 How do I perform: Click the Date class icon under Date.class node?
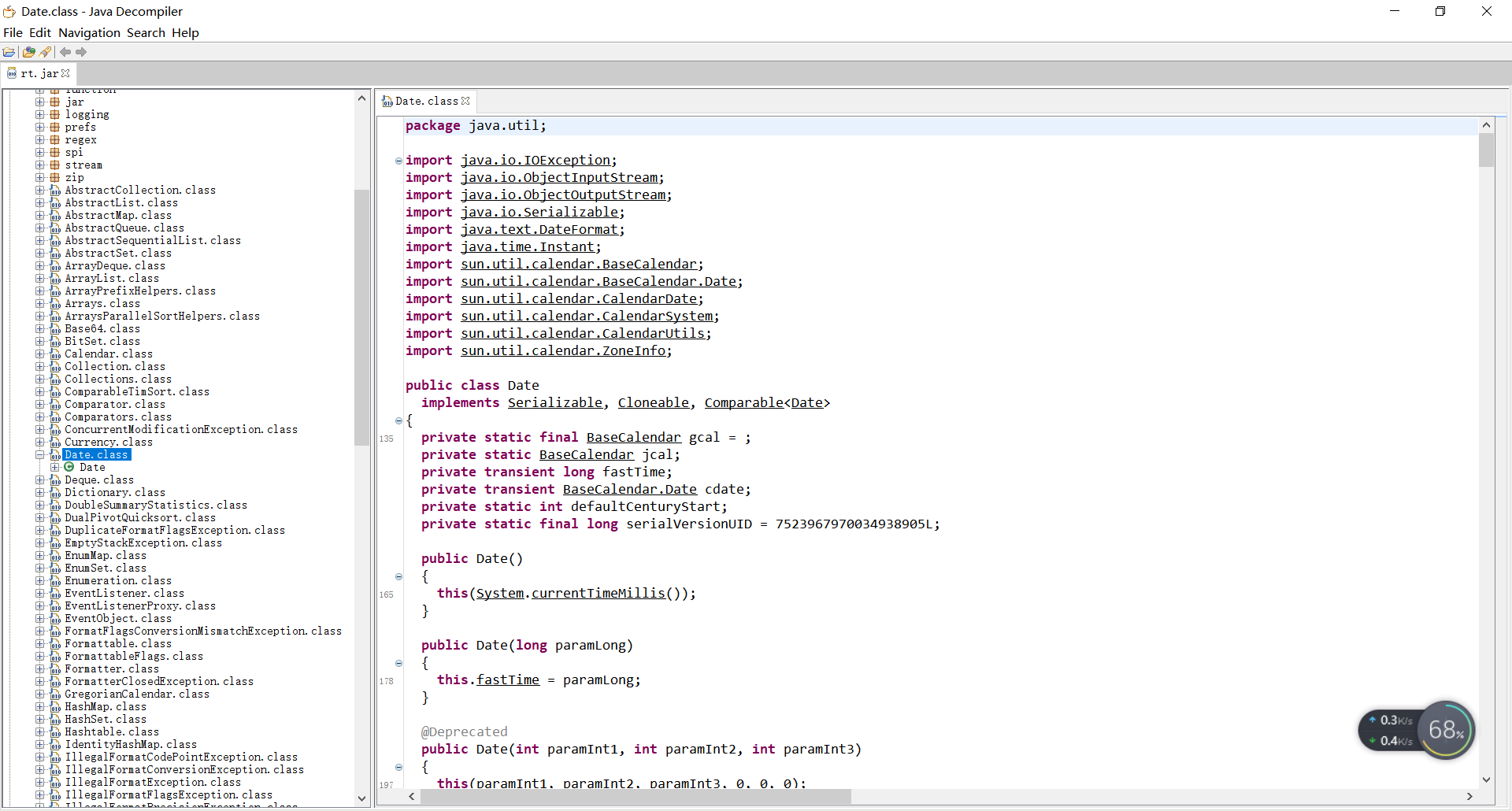click(x=70, y=467)
